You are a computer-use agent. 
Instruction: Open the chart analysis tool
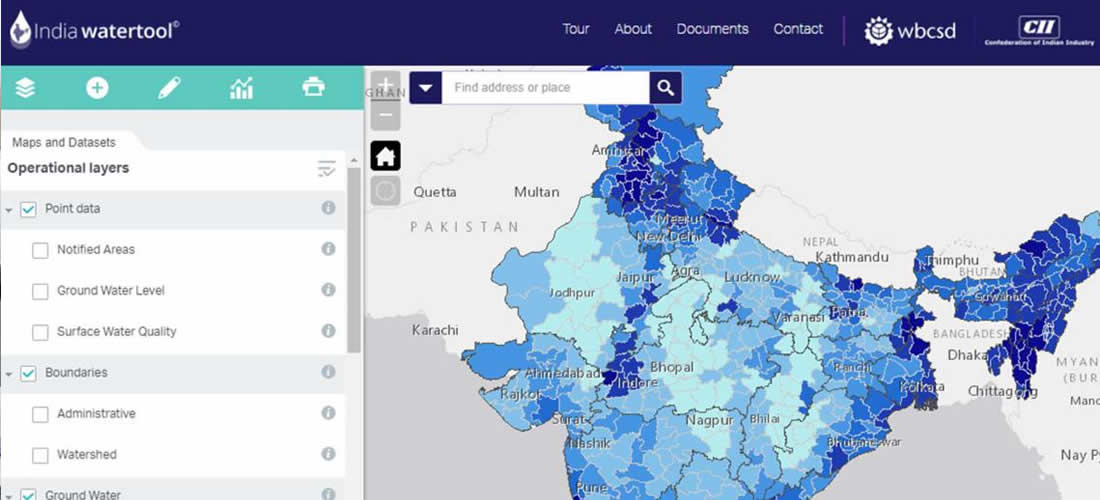241,88
